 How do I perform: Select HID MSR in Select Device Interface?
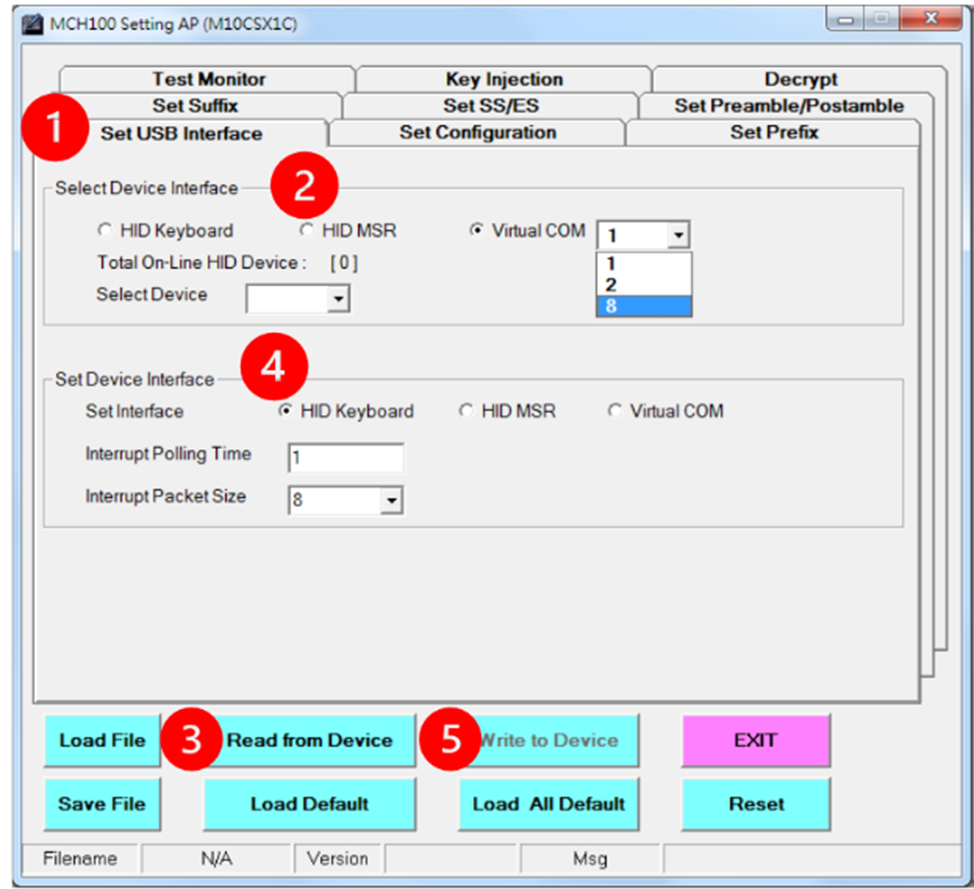[x=306, y=230]
